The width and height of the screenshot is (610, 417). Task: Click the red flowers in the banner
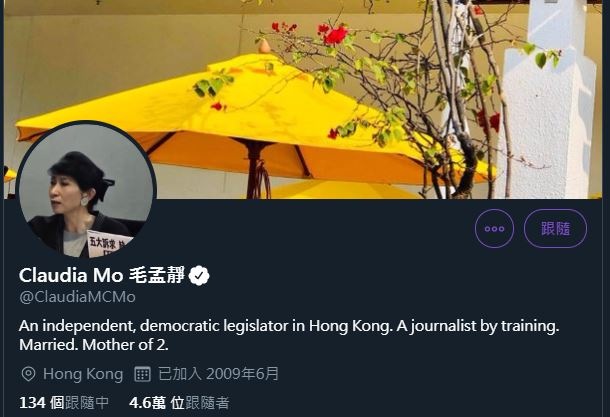pos(335,34)
